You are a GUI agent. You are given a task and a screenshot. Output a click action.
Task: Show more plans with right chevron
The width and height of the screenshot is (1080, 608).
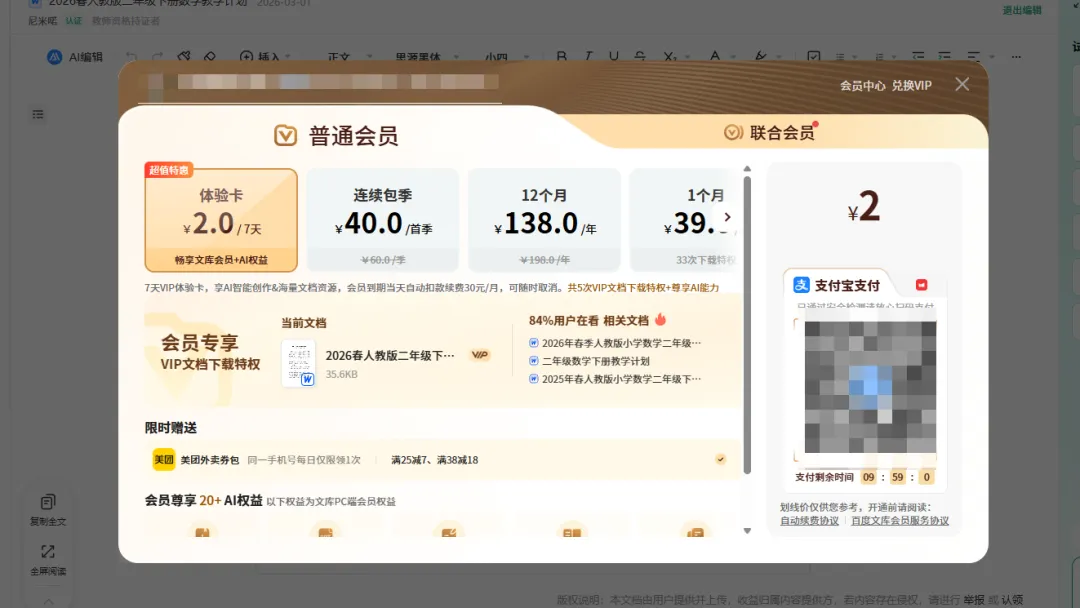coord(727,217)
